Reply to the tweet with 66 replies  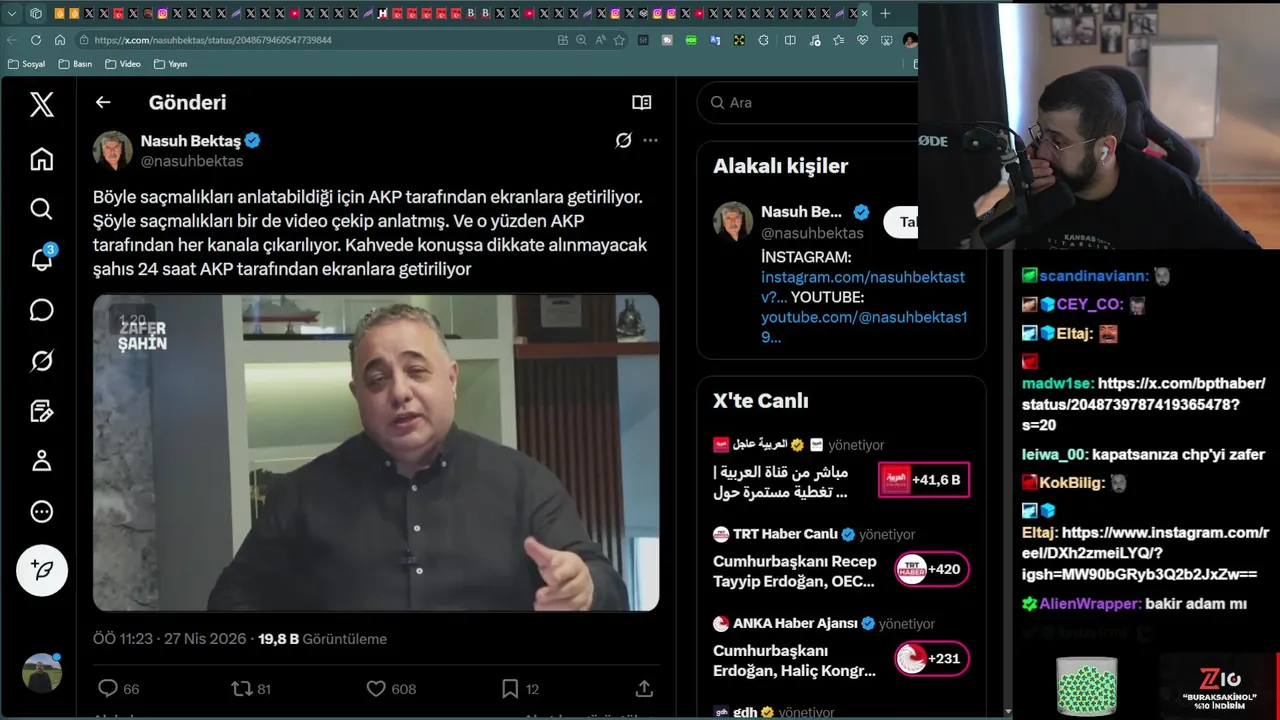pos(118,689)
